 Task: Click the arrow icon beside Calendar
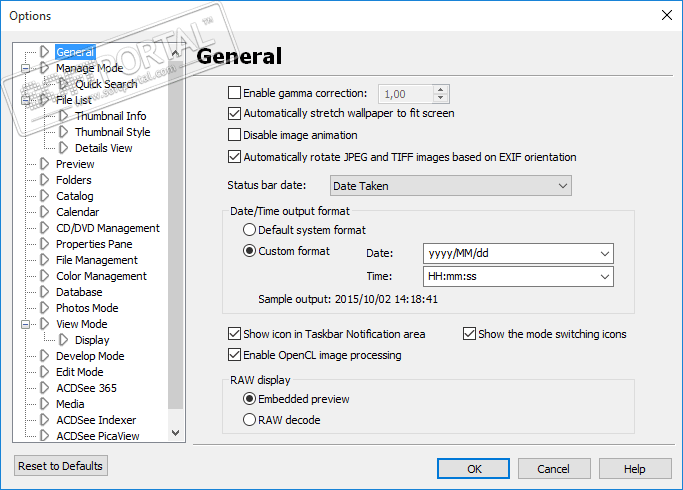tap(44, 212)
